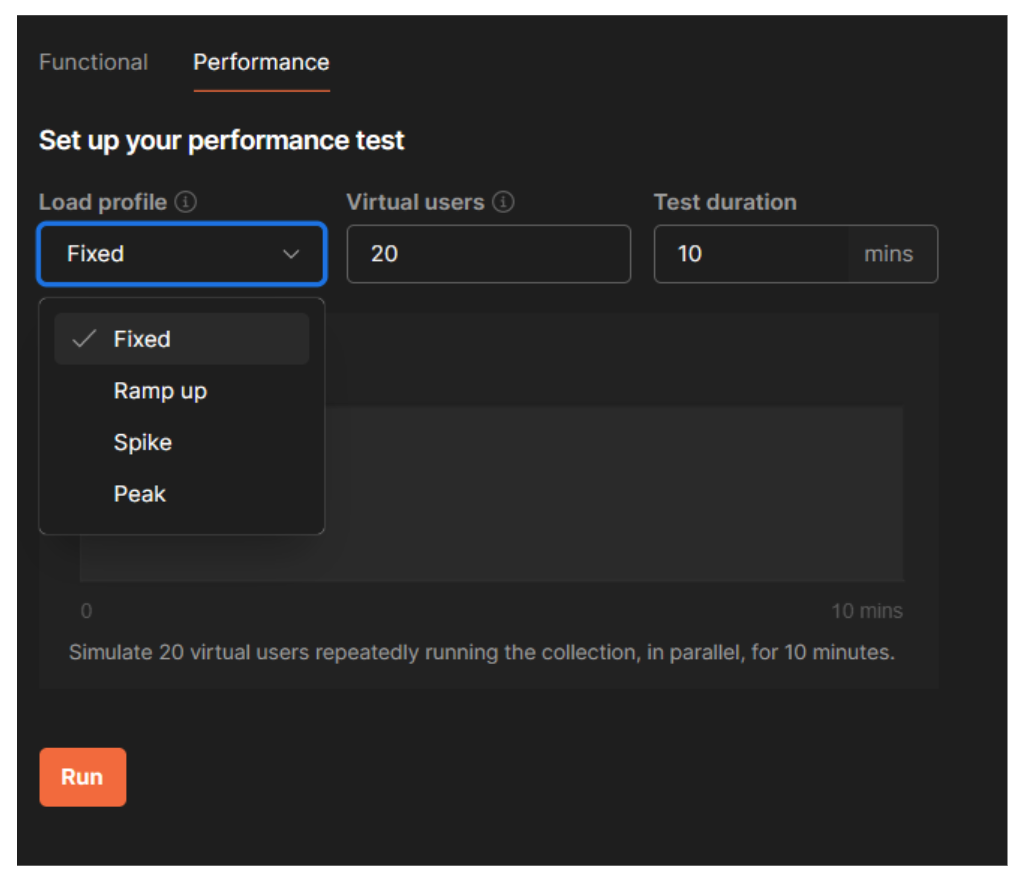Select the Performance tab
1022x880 pixels.
tap(261, 62)
